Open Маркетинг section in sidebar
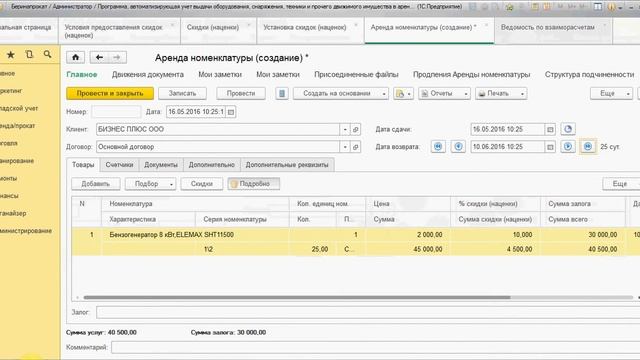 (11, 91)
